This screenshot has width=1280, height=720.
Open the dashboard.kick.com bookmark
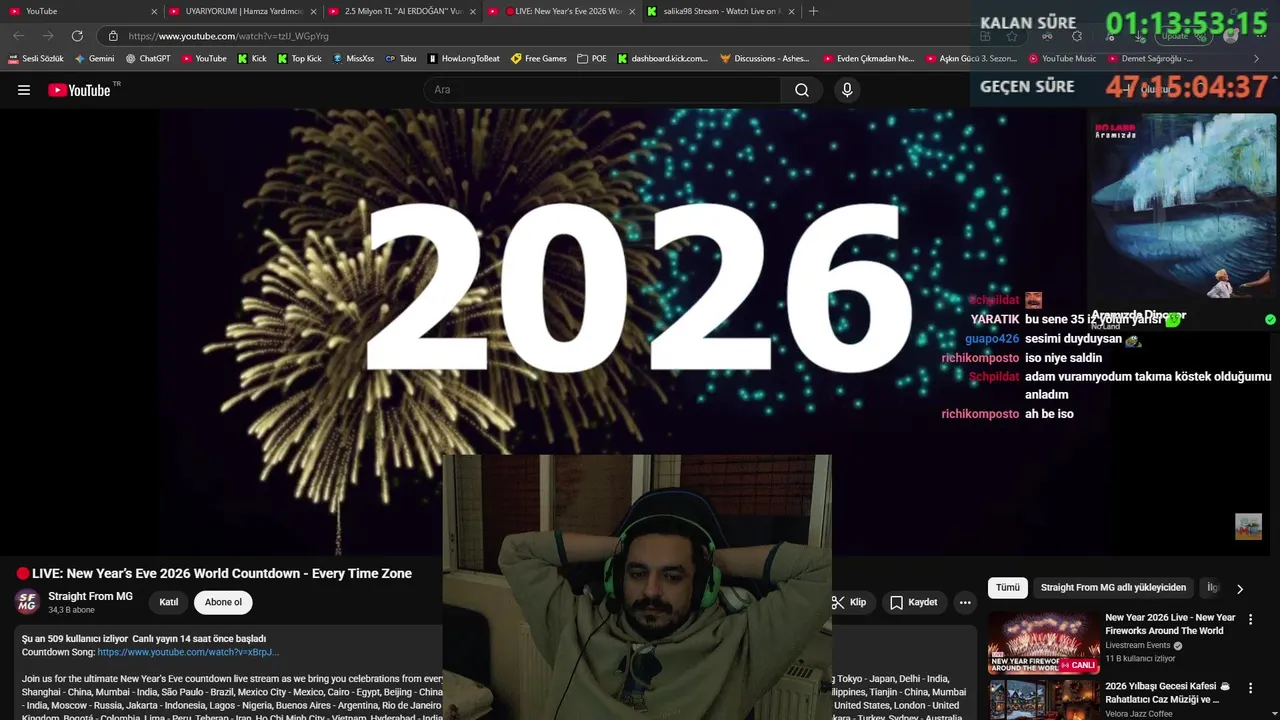[664, 59]
